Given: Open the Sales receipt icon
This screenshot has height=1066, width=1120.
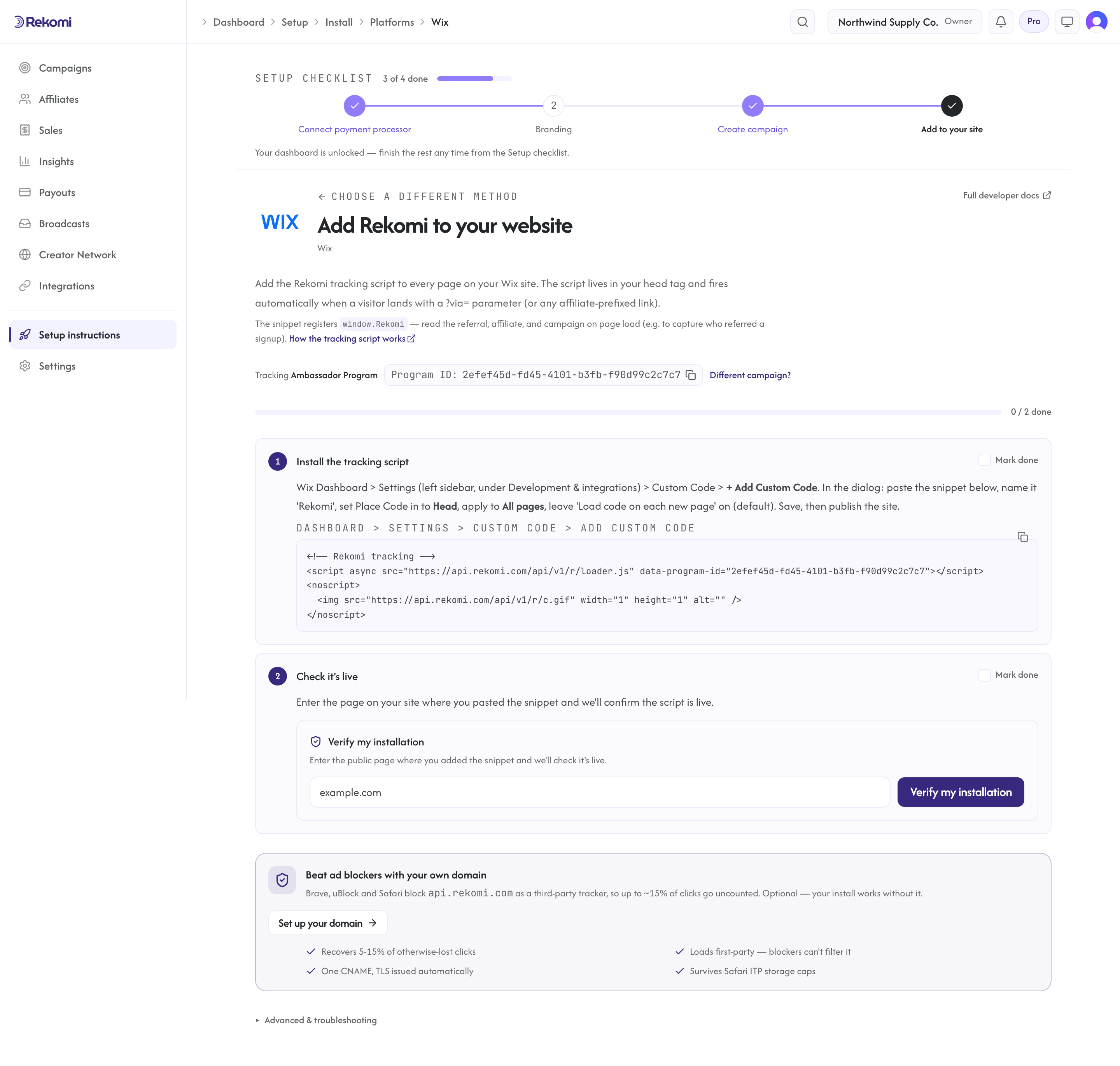Looking at the screenshot, I should click(24, 130).
